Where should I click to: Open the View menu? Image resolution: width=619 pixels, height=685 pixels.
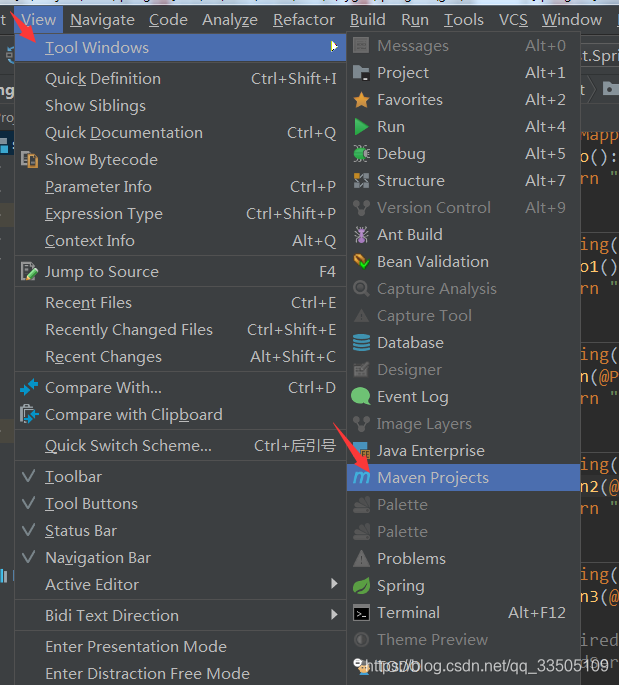[38, 20]
